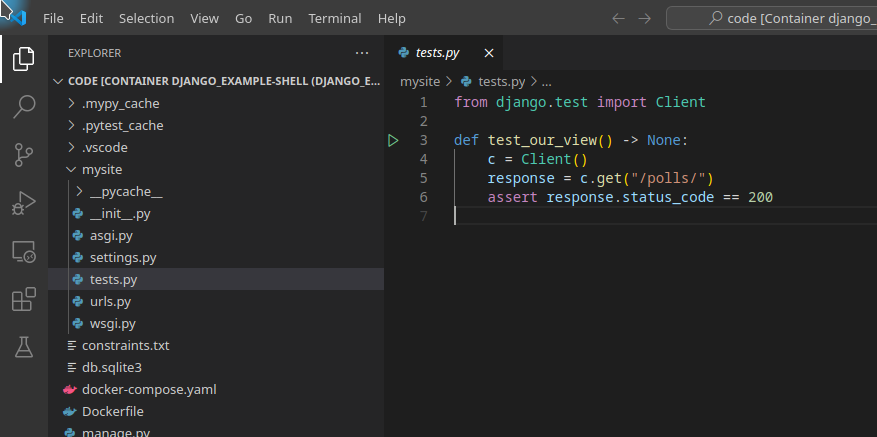Screen dimensions: 877x437
Task: Select the tests.py editor tab
Action: [444, 53]
